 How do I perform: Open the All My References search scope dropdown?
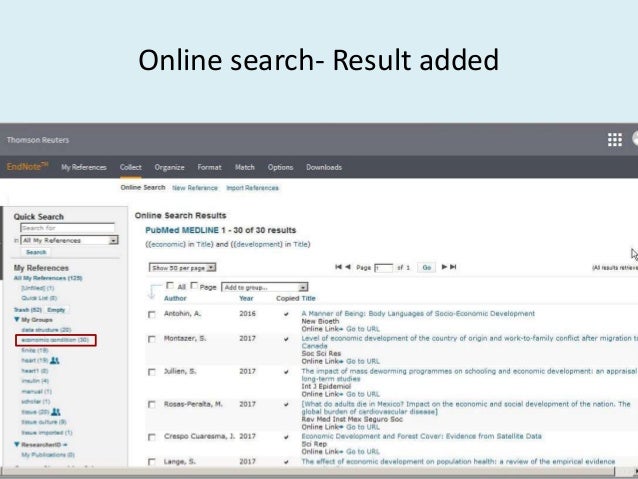pos(69,241)
